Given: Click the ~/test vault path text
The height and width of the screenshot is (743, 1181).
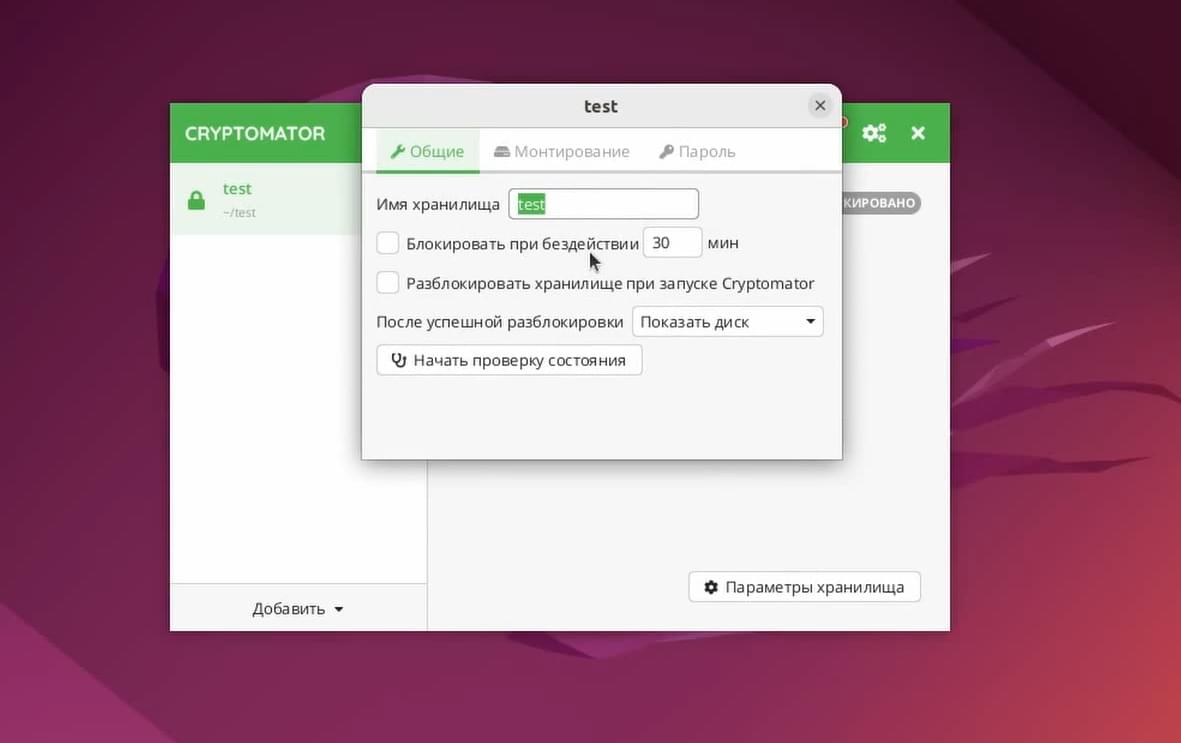Looking at the screenshot, I should click(x=240, y=213).
